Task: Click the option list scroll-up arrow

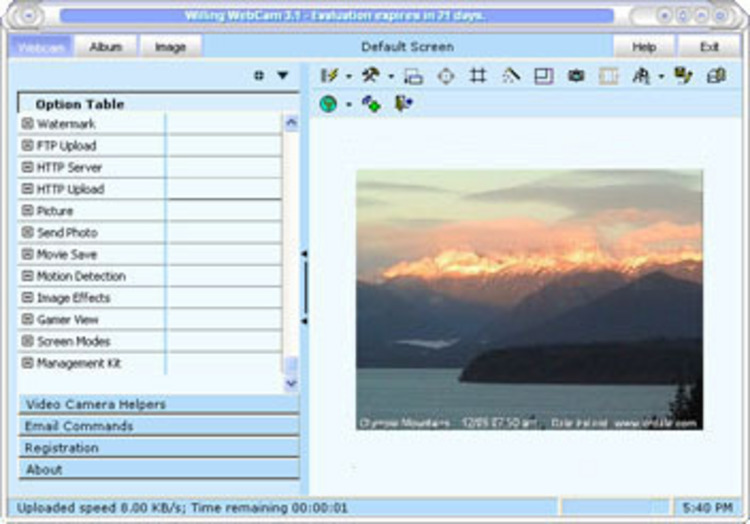Action: [x=291, y=123]
